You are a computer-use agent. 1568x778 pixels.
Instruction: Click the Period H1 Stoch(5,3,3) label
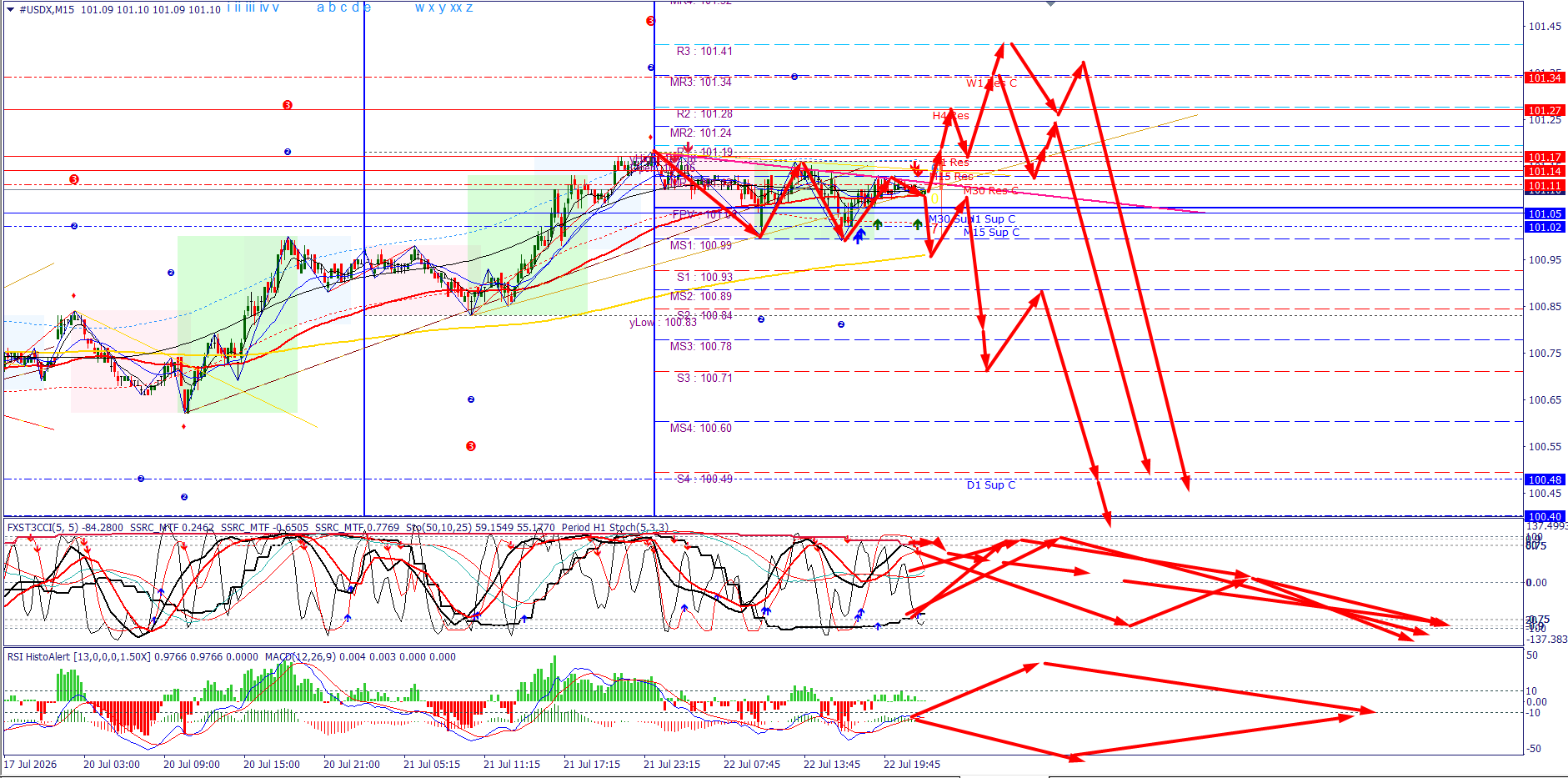[x=614, y=527]
